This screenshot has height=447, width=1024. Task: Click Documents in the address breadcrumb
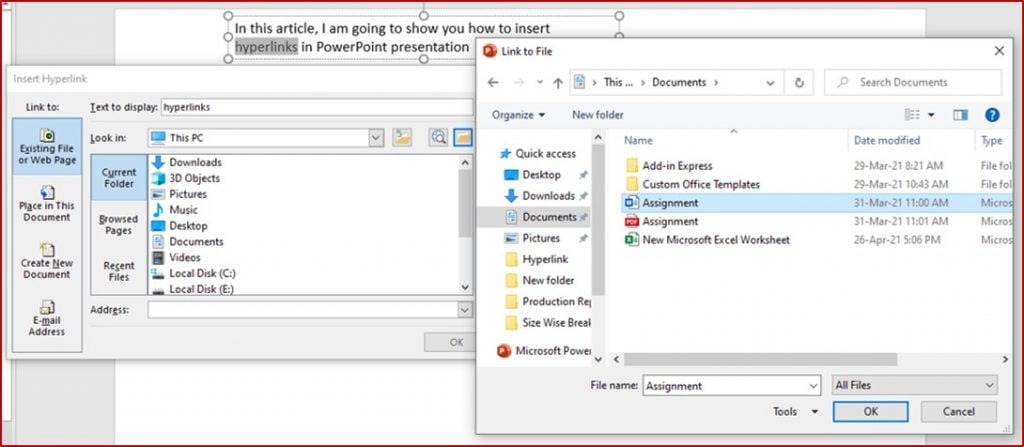[679, 83]
